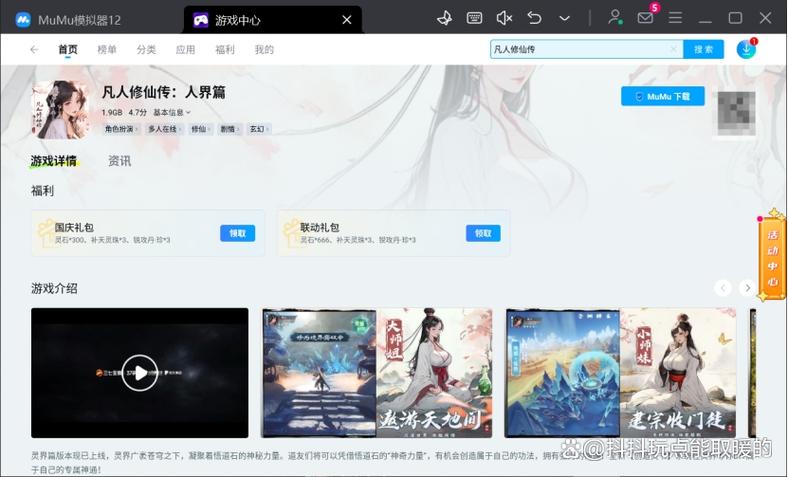Switch to the 我的 tab
Screen dimensions: 788x477
coord(264,49)
